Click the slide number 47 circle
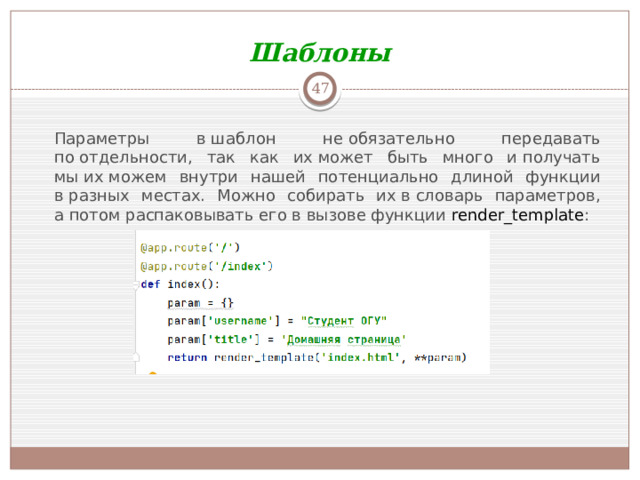Viewport: 640px width, 480px height. point(320,88)
